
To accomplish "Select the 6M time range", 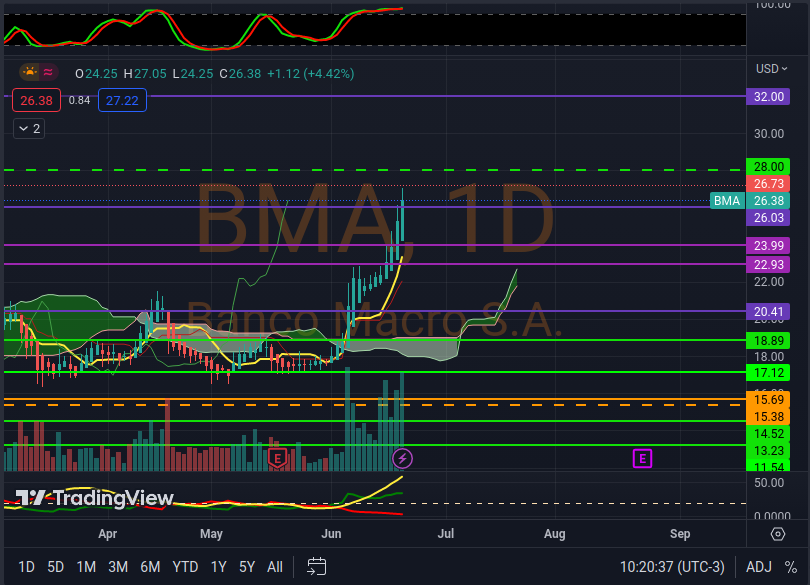I will [150, 567].
